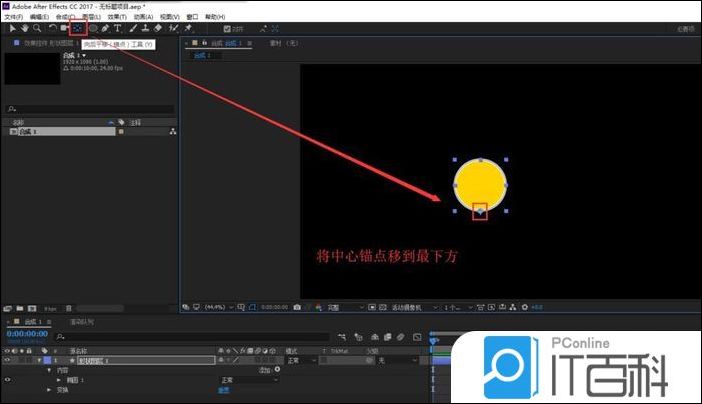Click the timeline current time 0:00:00:00
The image size is (702, 404).
(x=27, y=334)
